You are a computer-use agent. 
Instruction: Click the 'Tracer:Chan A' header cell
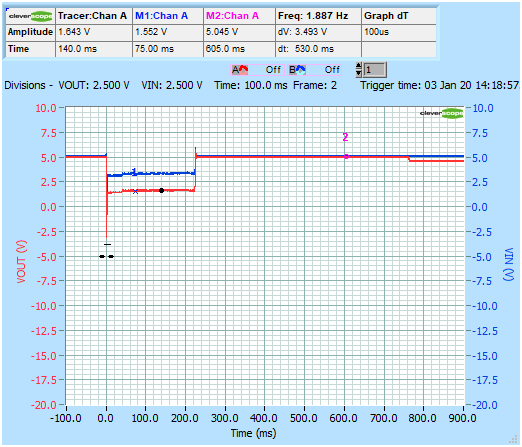[93, 16]
